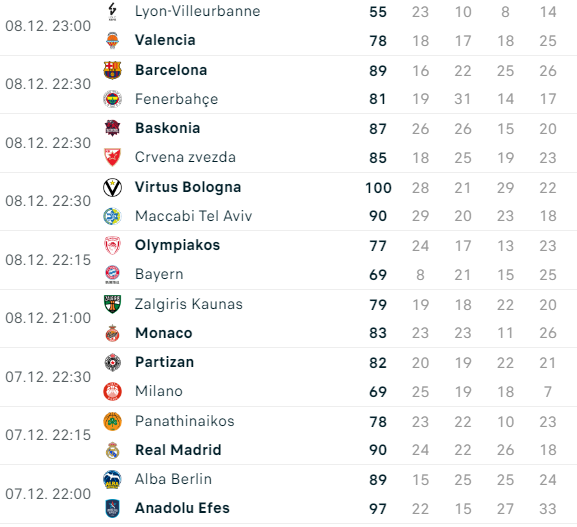The image size is (577, 527).
Task: Click the Barcelona club crest
Action: (112, 70)
